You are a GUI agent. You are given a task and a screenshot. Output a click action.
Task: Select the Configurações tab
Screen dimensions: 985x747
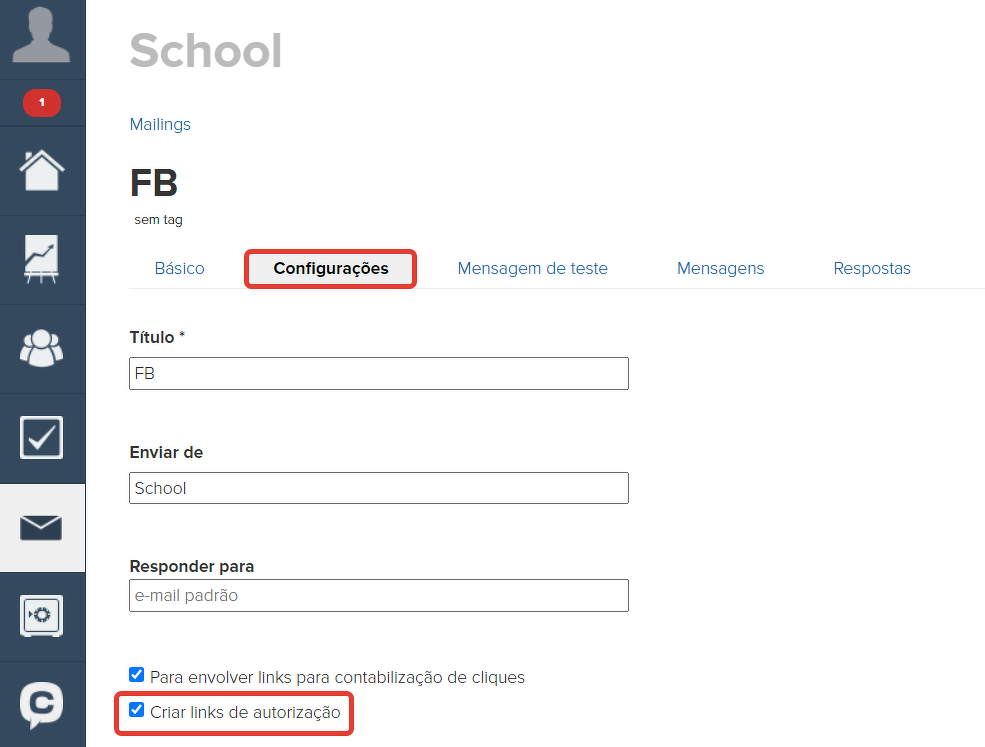point(331,269)
